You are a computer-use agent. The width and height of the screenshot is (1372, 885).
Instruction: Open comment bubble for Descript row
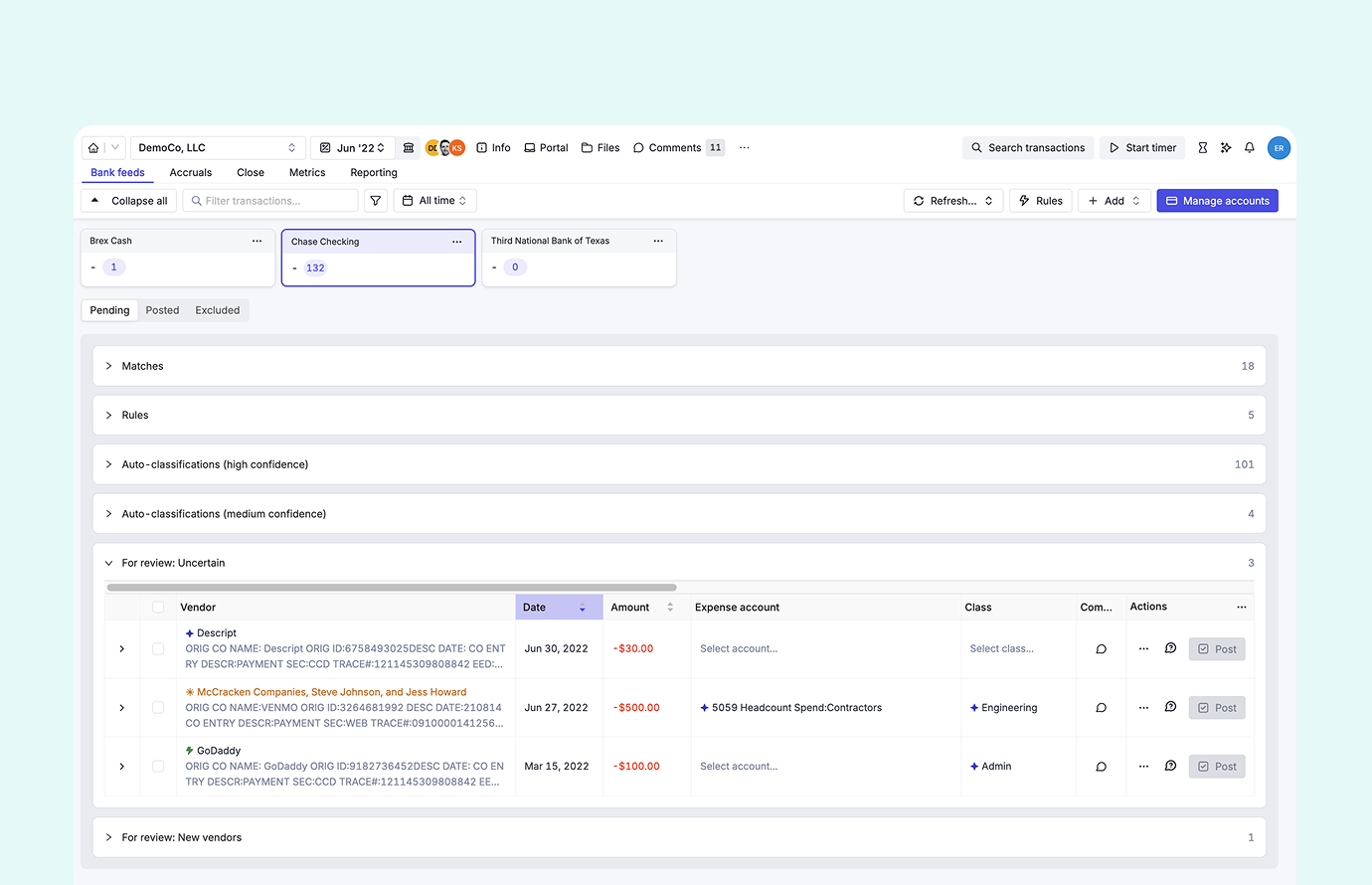pyautogui.click(x=1101, y=649)
